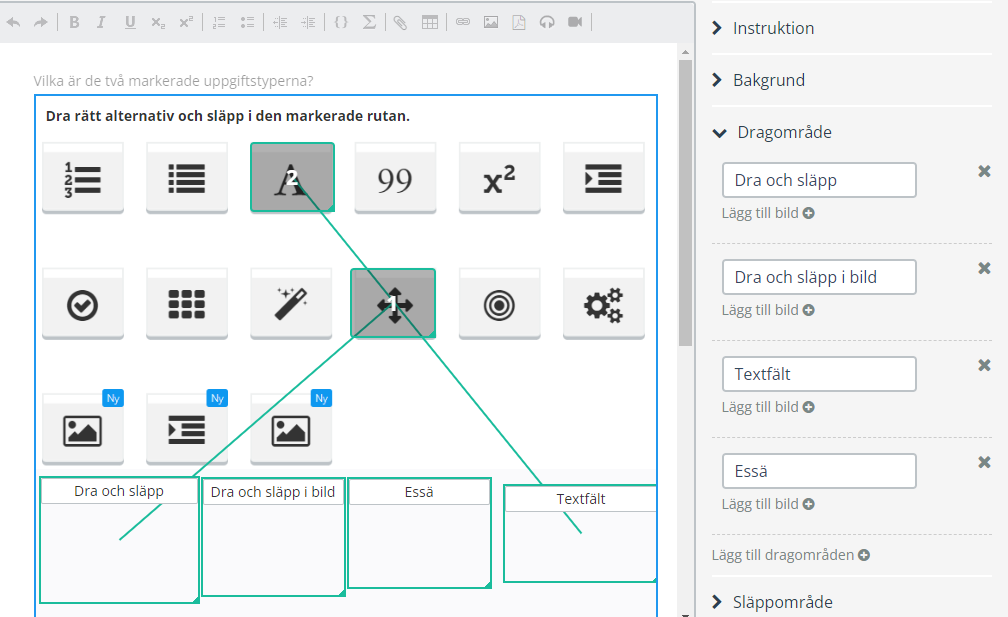Click the undo arrow in the editor toolbar
1008x617 pixels.
14,22
